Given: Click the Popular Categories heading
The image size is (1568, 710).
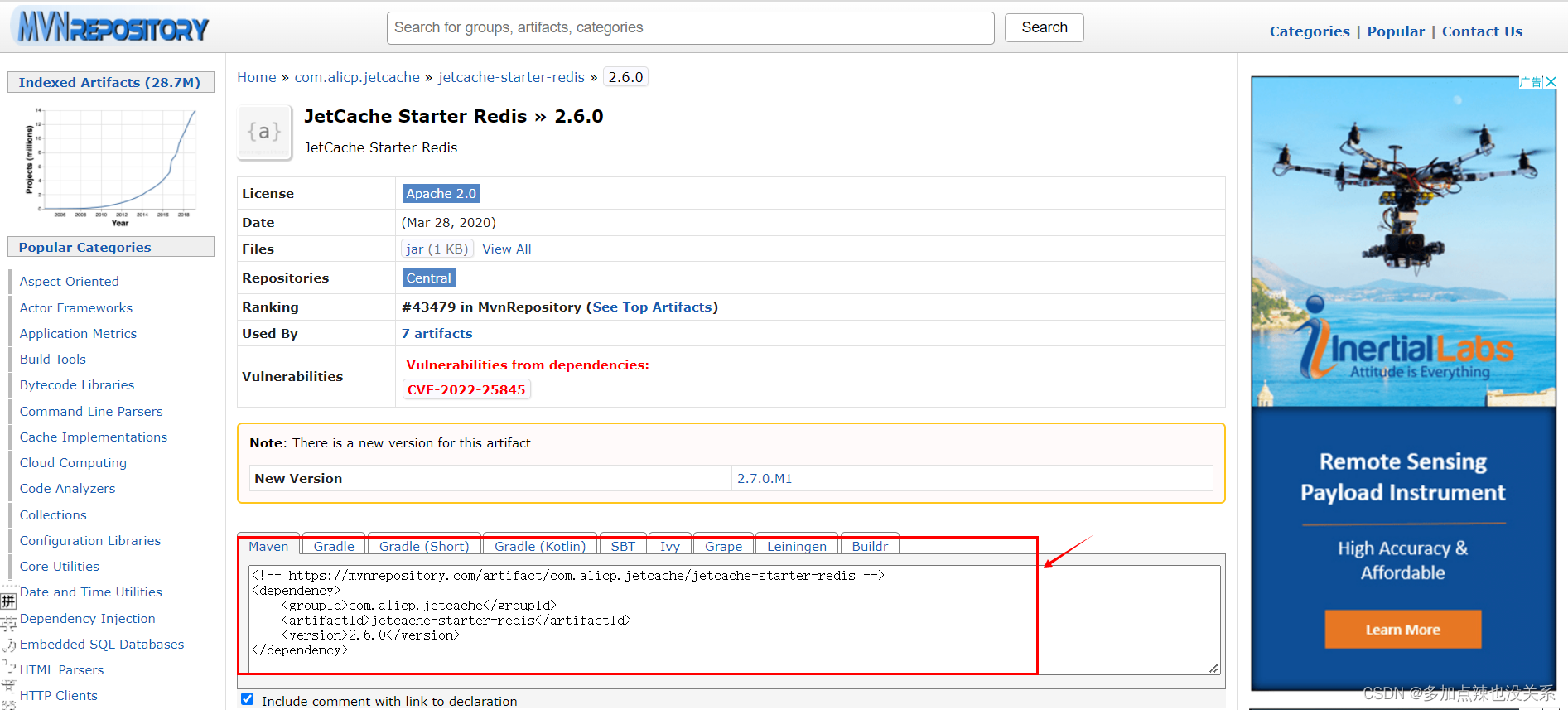Looking at the screenshot, I should point(110,247).
